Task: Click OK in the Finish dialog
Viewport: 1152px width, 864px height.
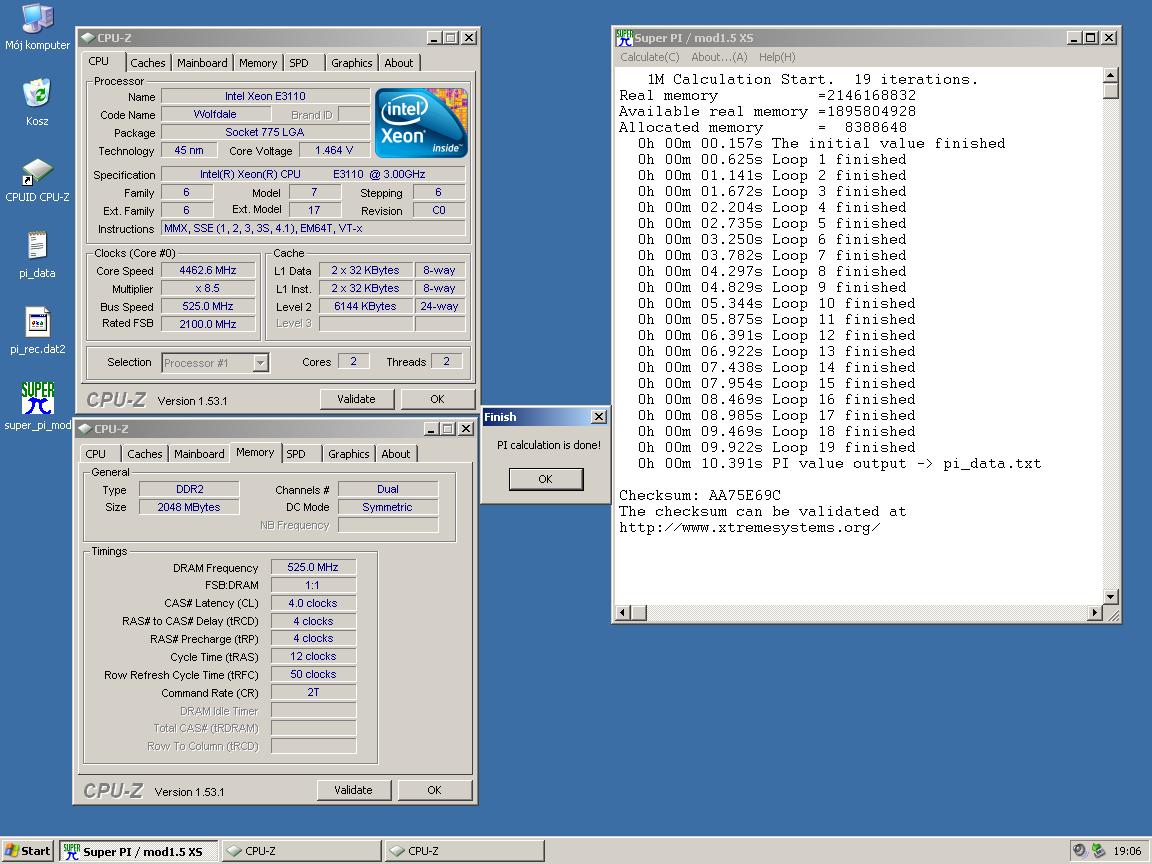Action: [x=545, y=479]
